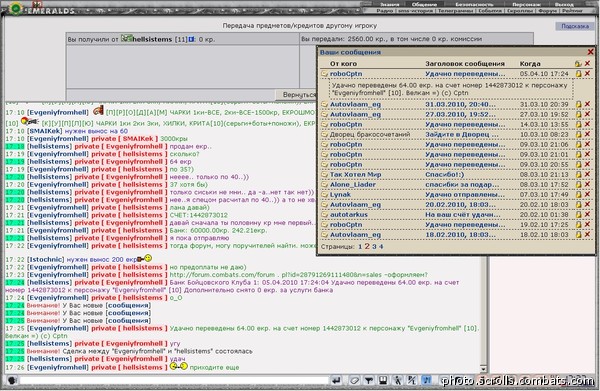Open спасибки за подар... message subject
Screen dimensions: 600x391
point(462,184)
